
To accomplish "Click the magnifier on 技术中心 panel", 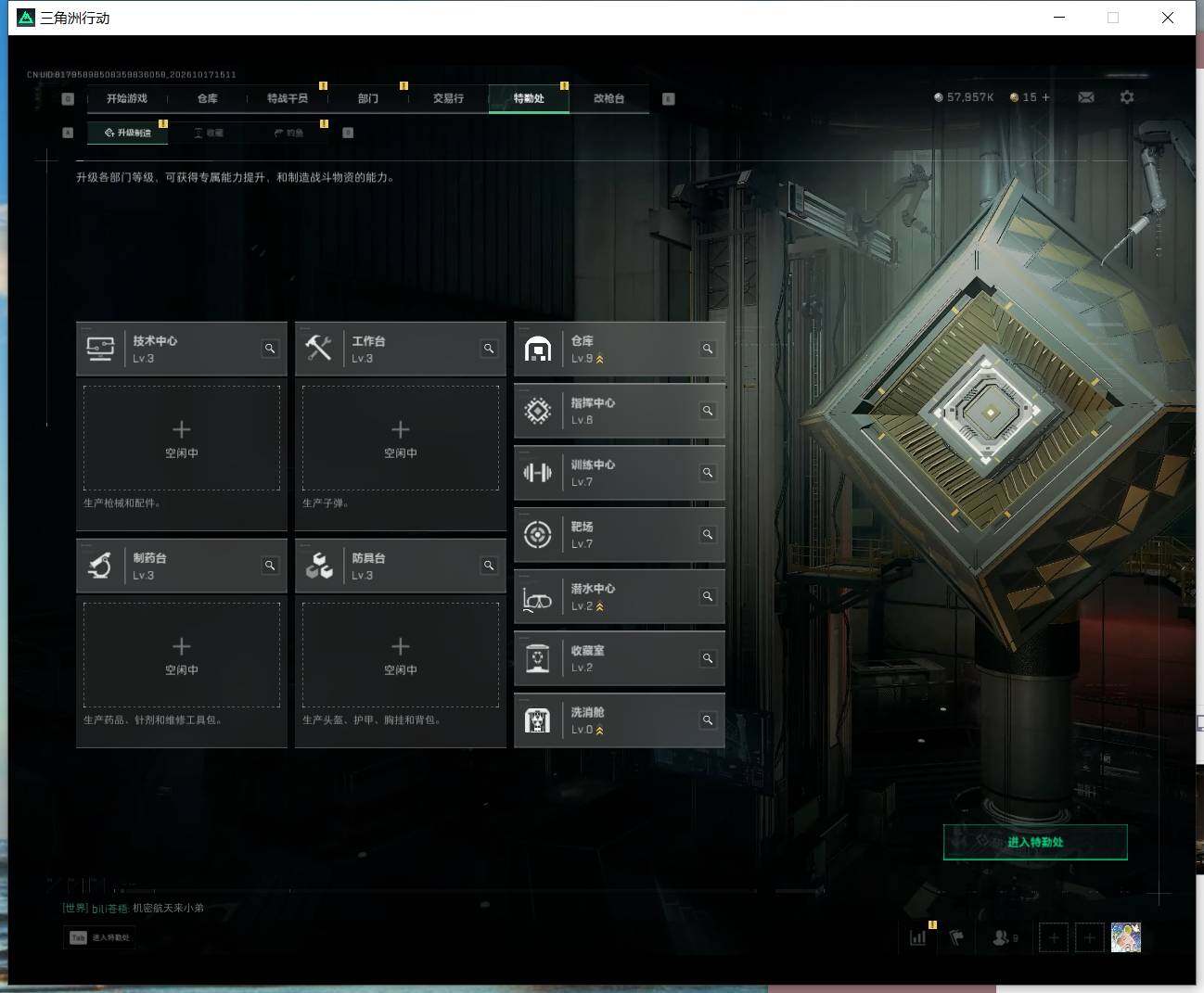I will 270,350.
